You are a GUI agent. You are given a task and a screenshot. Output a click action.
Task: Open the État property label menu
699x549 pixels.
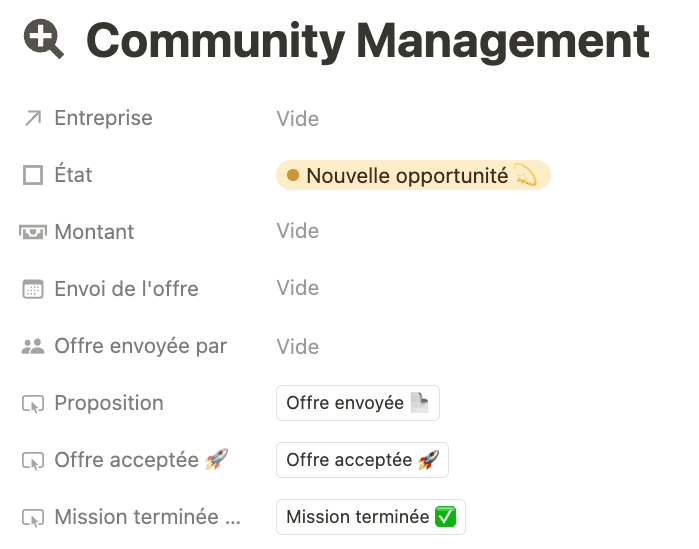(73, 175)
